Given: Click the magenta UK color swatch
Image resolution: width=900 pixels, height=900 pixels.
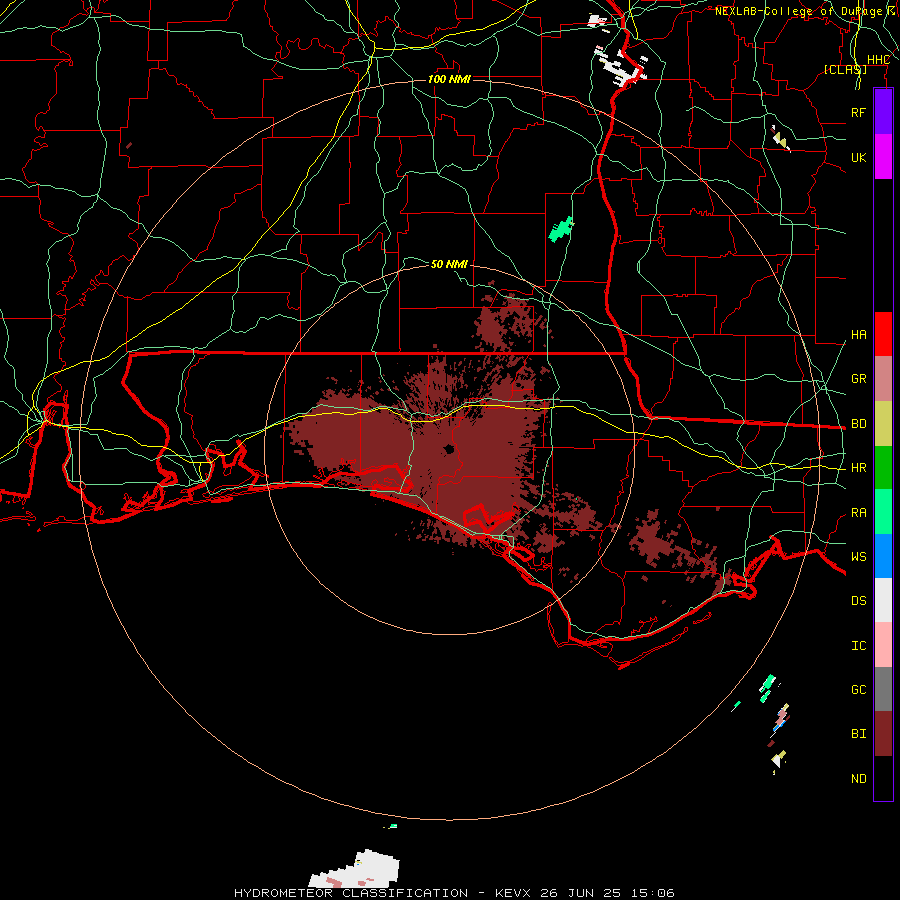Looking at the screenshot, I should pyautogui.click(x=883, y=156).
